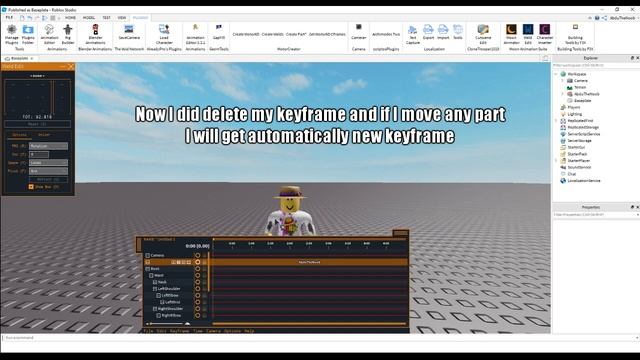
Task: Open the Rig Builder tool
Action: click(68, 34)
